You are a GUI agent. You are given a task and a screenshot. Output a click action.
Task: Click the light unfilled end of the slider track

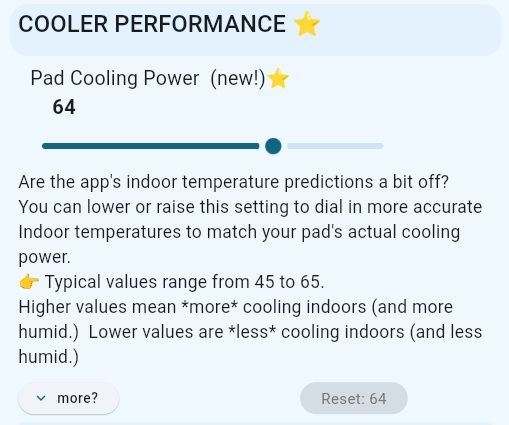pos(335,146)
